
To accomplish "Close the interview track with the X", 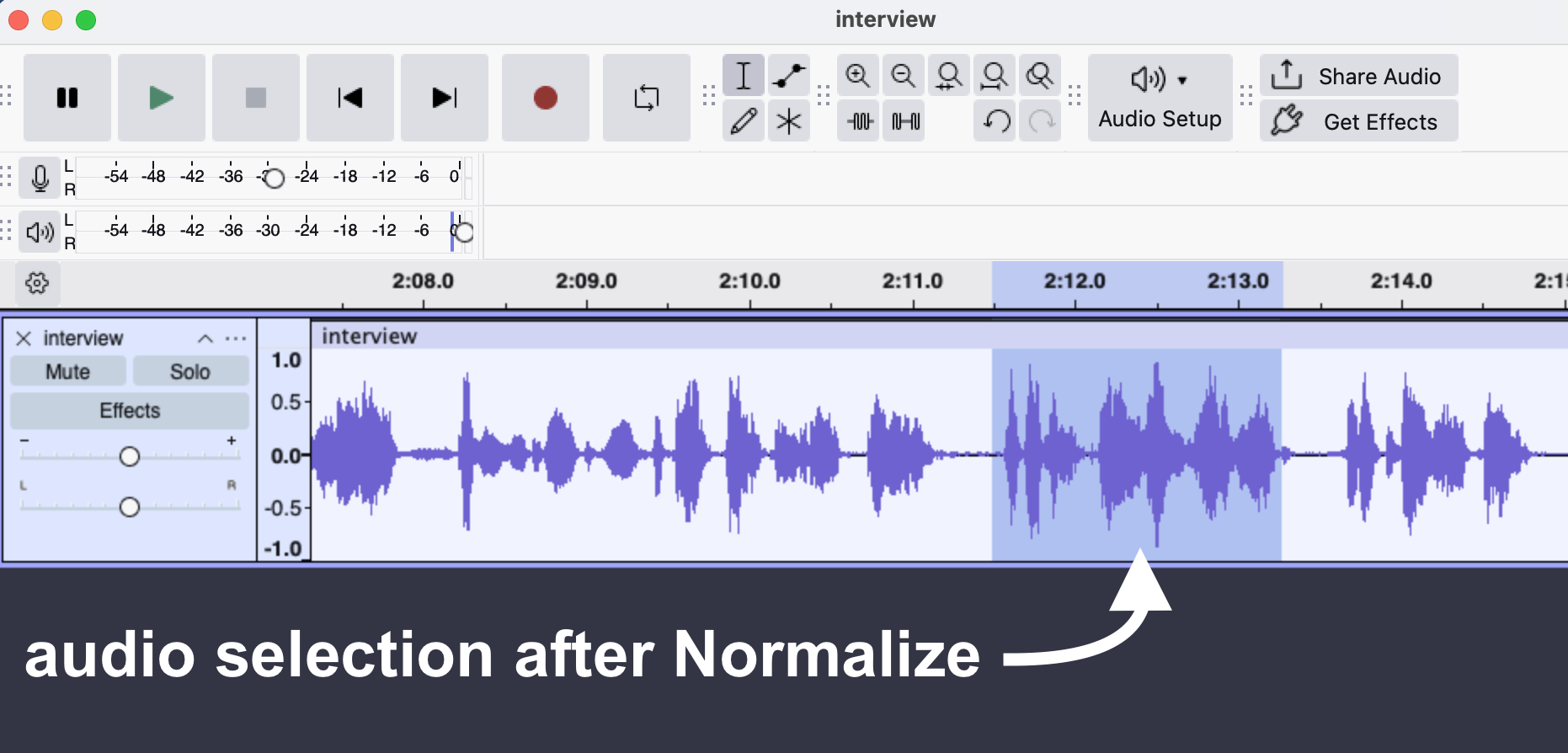I will click(24, 338).
